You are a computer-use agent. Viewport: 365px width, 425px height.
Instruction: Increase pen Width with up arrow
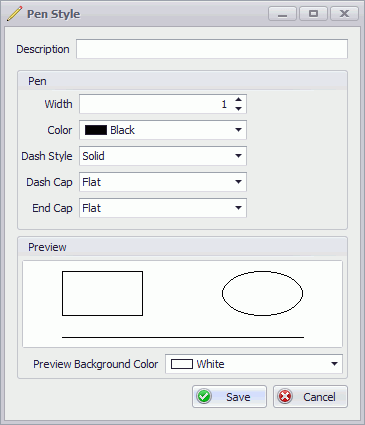[238, 100]
